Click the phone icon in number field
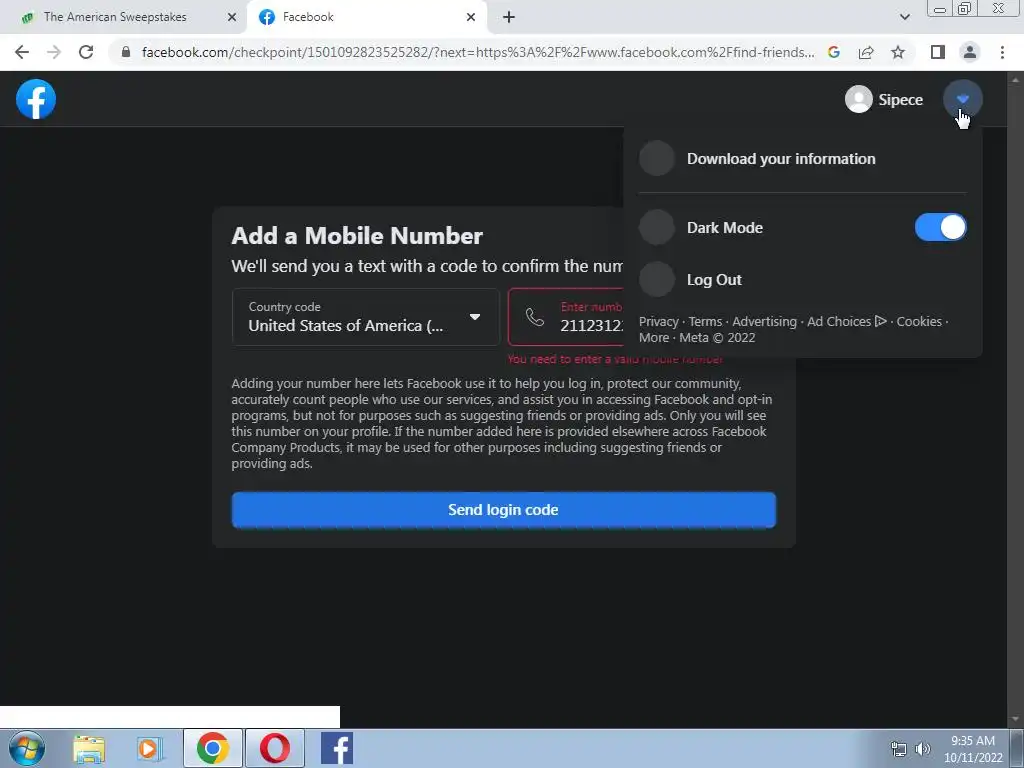1024x768 pixels. pos(535,317)
